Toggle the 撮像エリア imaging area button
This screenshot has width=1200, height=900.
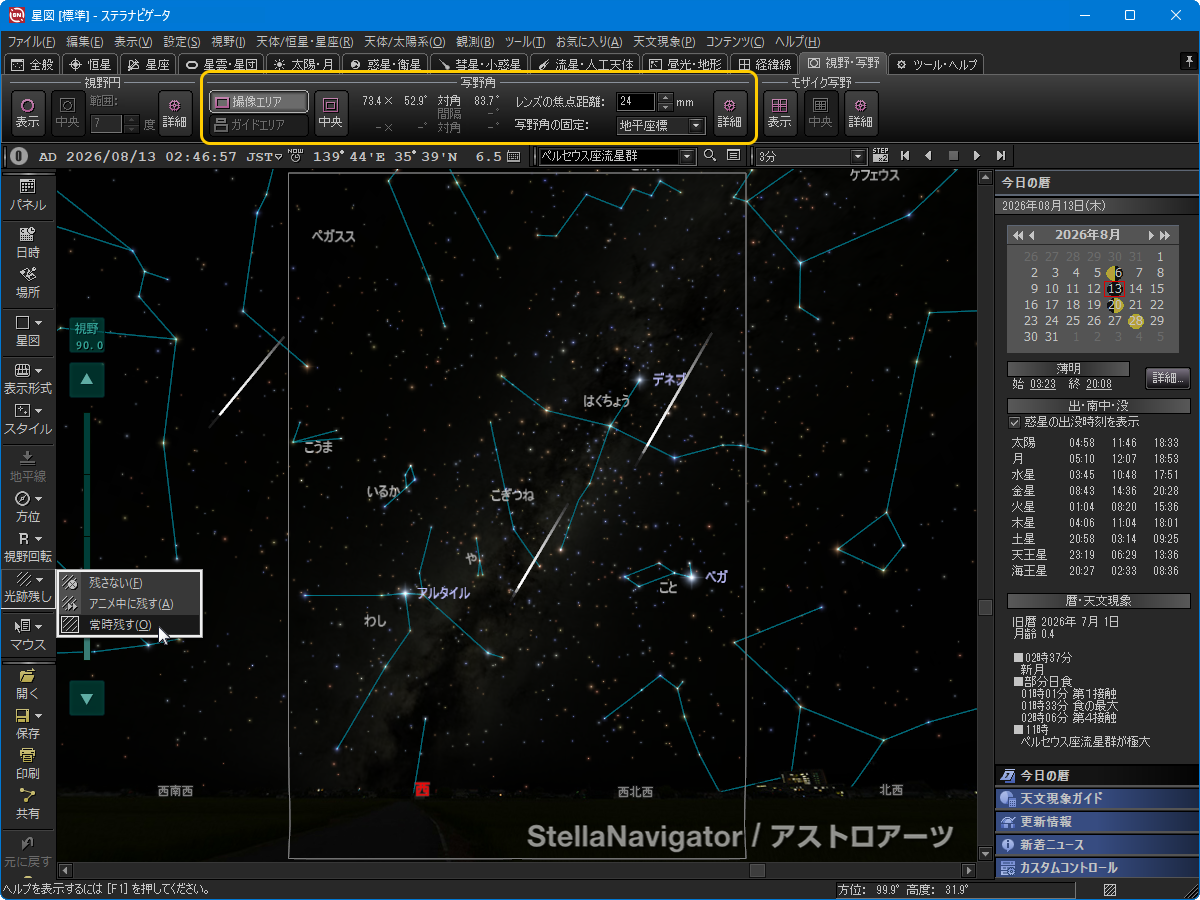click(x=259, y=102)
